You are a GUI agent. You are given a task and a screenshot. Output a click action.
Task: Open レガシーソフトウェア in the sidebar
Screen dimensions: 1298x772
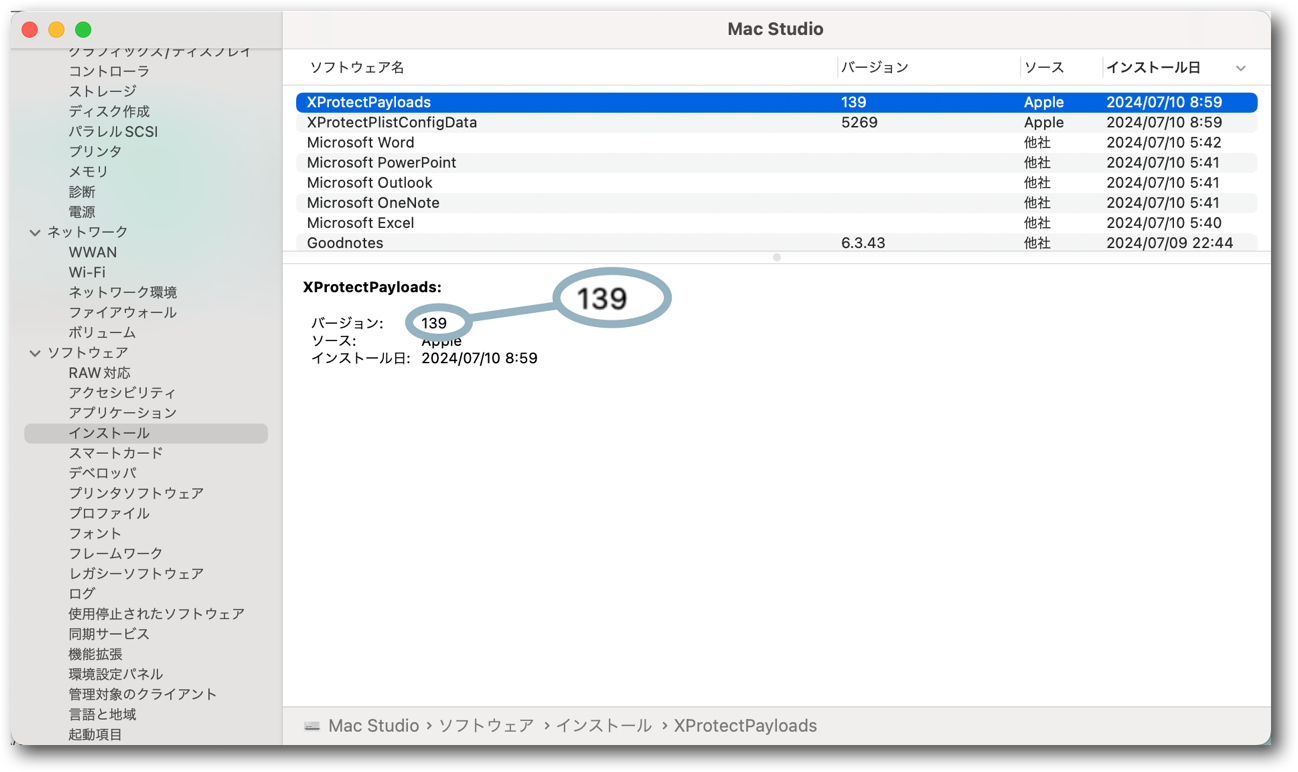pyautogui.click(x=136, y=573)
